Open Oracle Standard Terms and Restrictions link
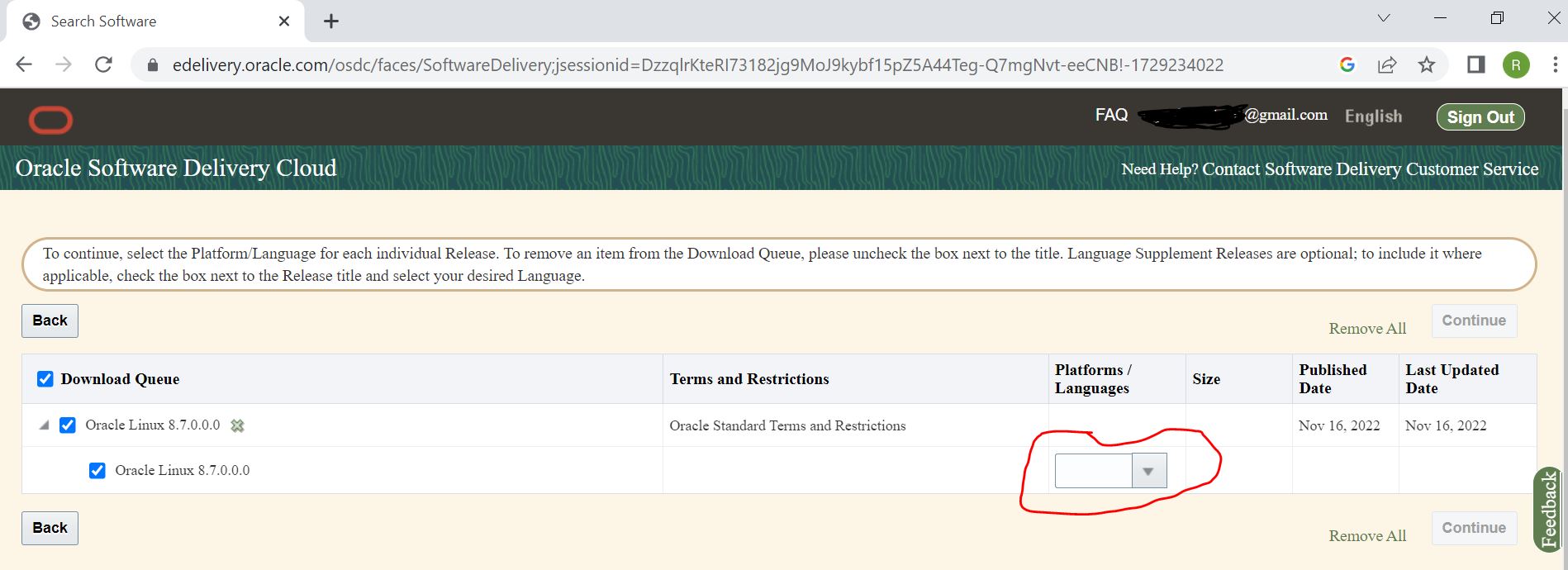The height and width of the screenshot is (570, 1568). pos(787,425)
